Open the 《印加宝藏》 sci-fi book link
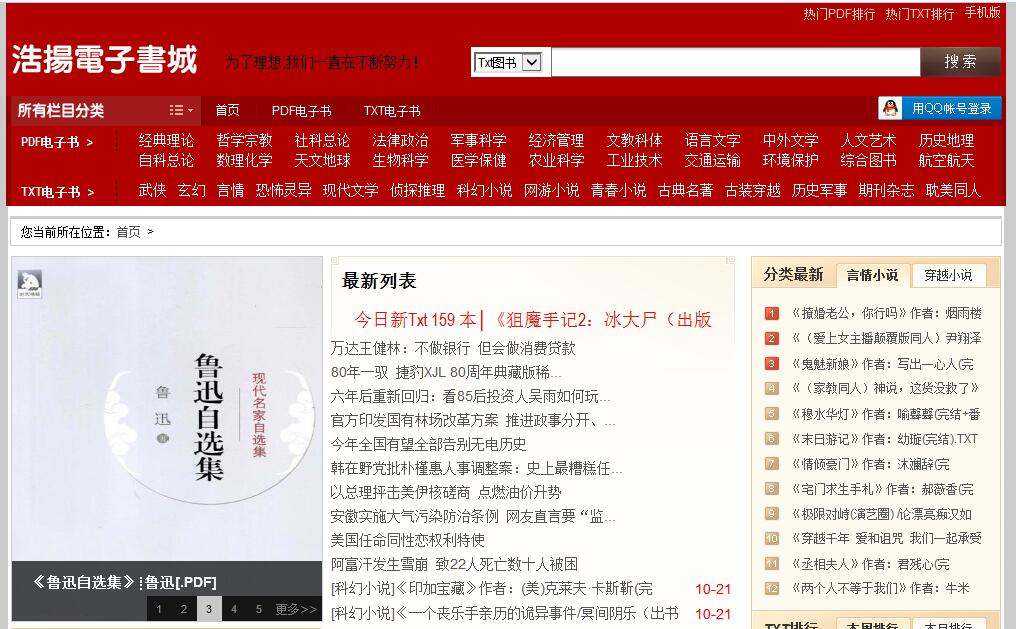Screen dimensions: 1016x629 coord(491,588)
